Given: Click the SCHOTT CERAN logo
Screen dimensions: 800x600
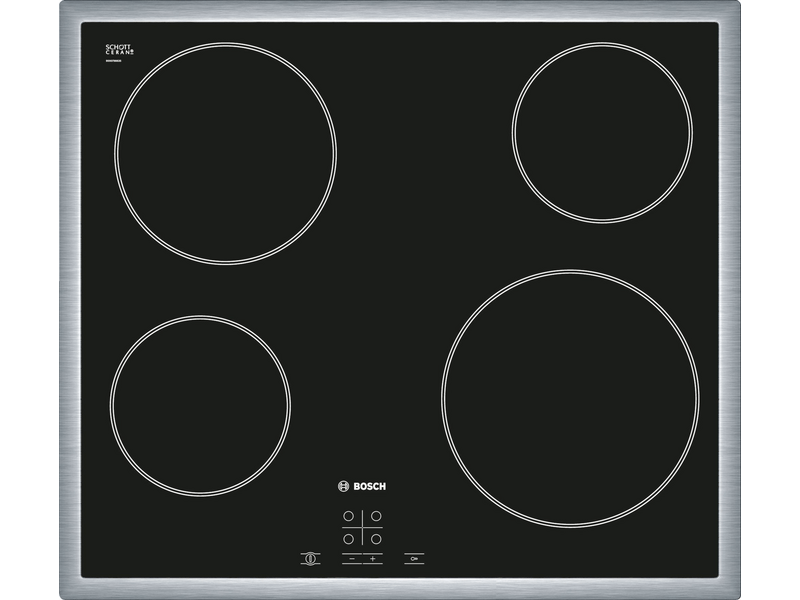Looking at the screenshot, I should (118, 49).
